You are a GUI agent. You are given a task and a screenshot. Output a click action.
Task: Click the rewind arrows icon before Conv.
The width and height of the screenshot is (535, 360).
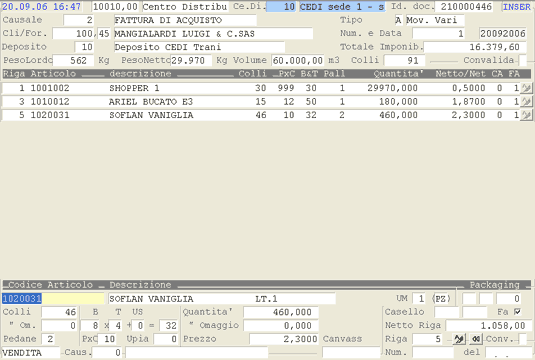476,339
